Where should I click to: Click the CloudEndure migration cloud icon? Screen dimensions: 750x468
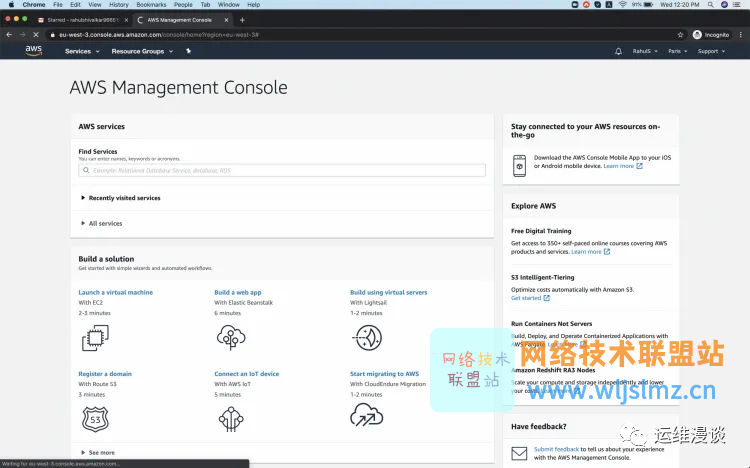[x=366, y=414]
